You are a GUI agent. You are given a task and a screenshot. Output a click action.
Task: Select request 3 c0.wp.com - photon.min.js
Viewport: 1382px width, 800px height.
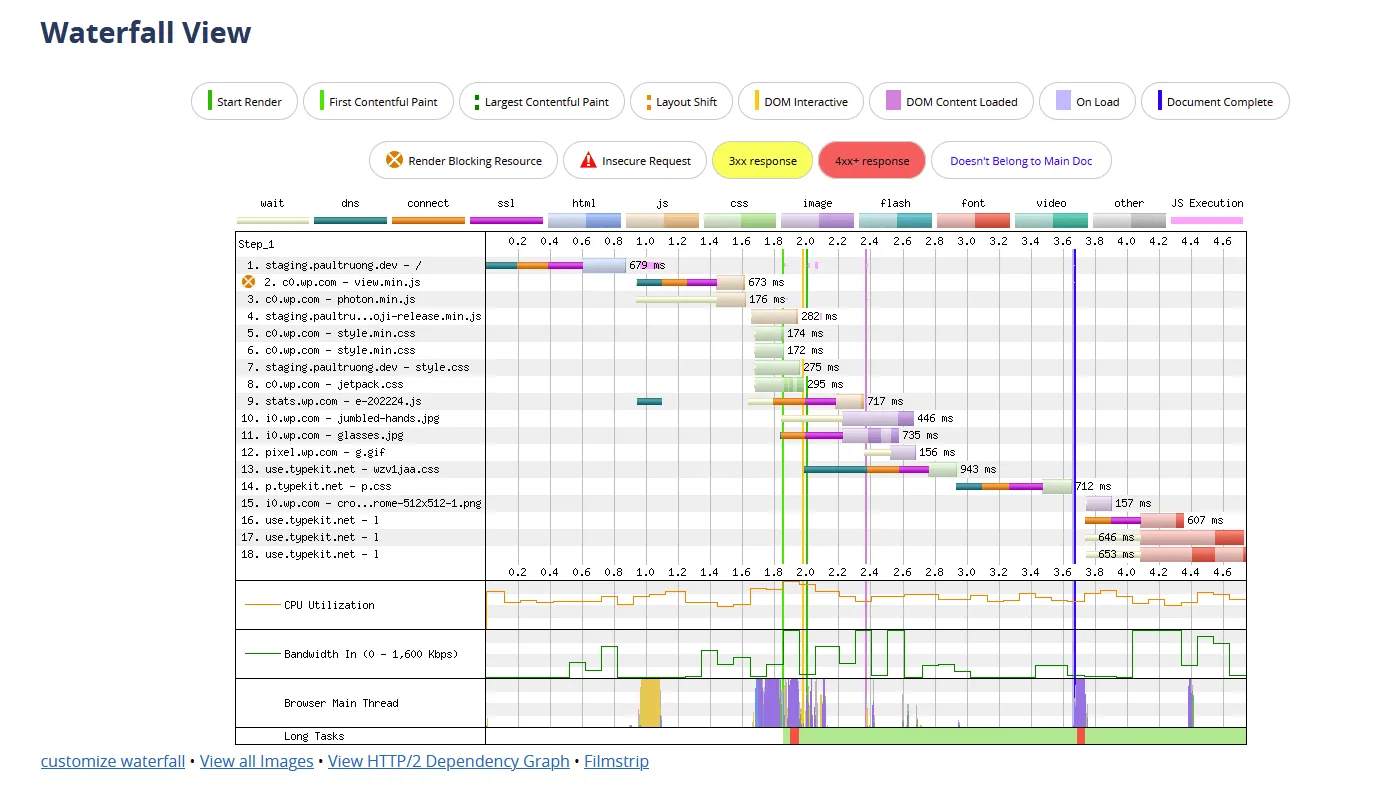click(x=331, y=299)
